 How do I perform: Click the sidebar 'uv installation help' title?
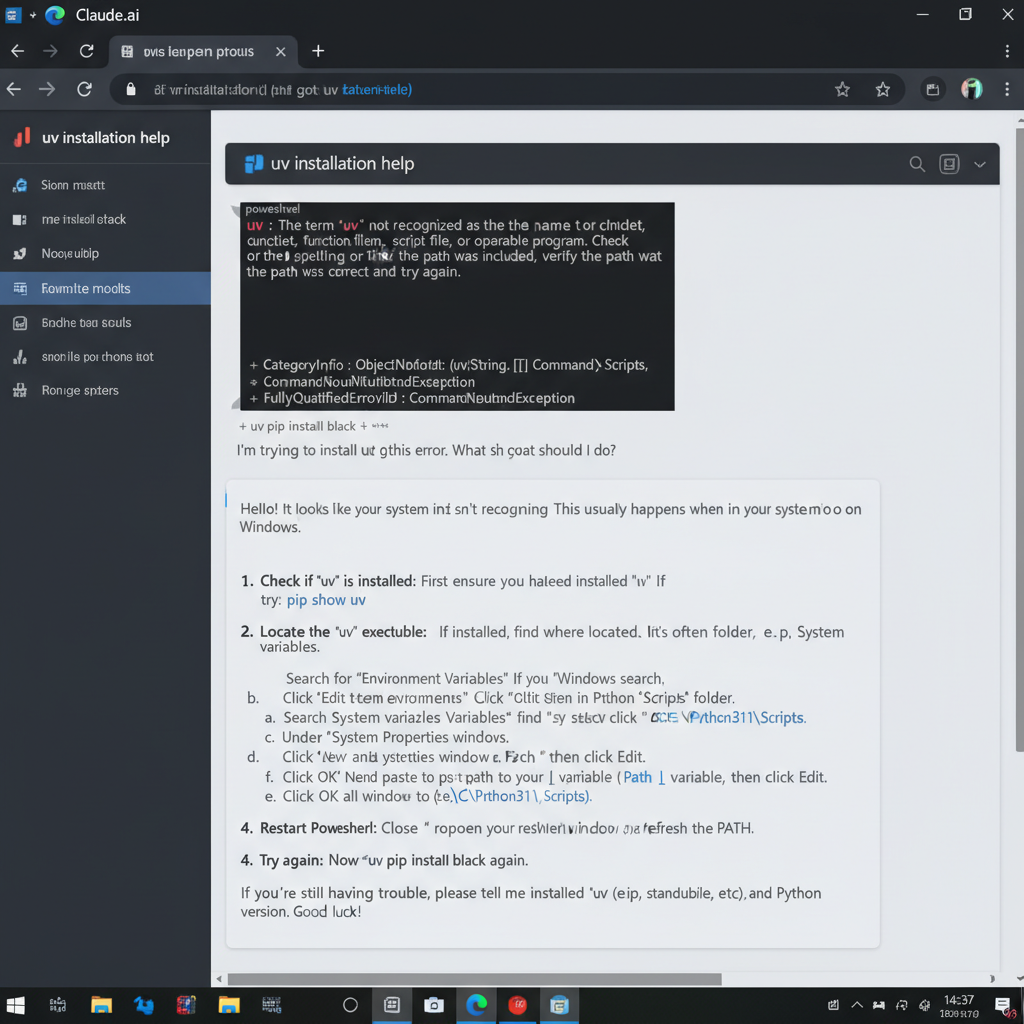pos(106,138)
